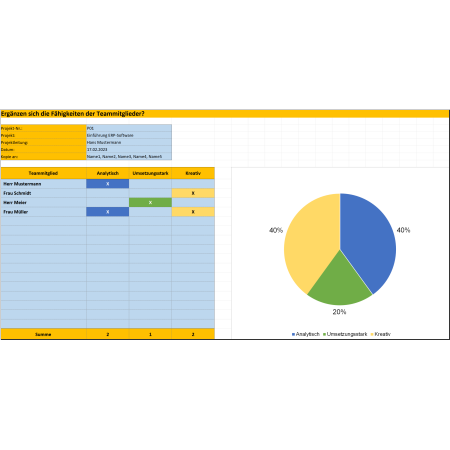Click the Datum value cell
The image size is (450, 450).
click(x=129, y=149)
